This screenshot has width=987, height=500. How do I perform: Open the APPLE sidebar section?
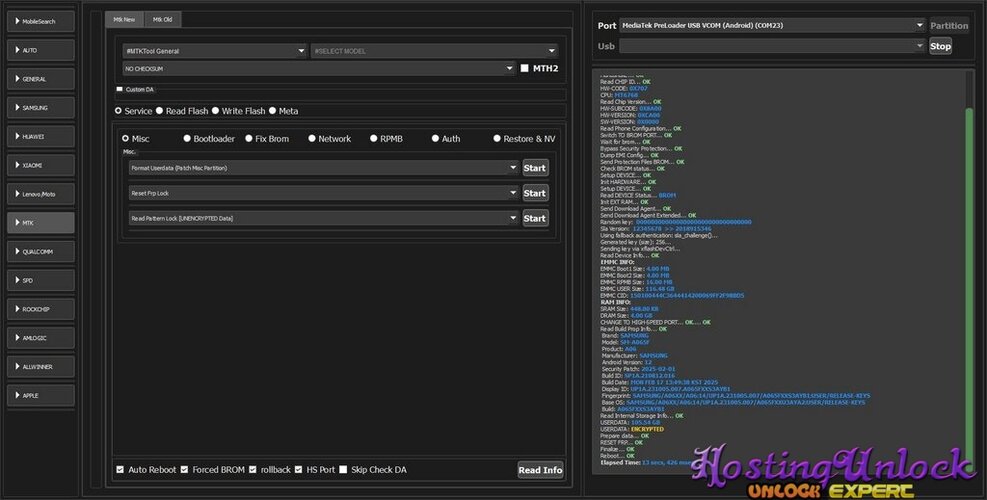point(41,395)
